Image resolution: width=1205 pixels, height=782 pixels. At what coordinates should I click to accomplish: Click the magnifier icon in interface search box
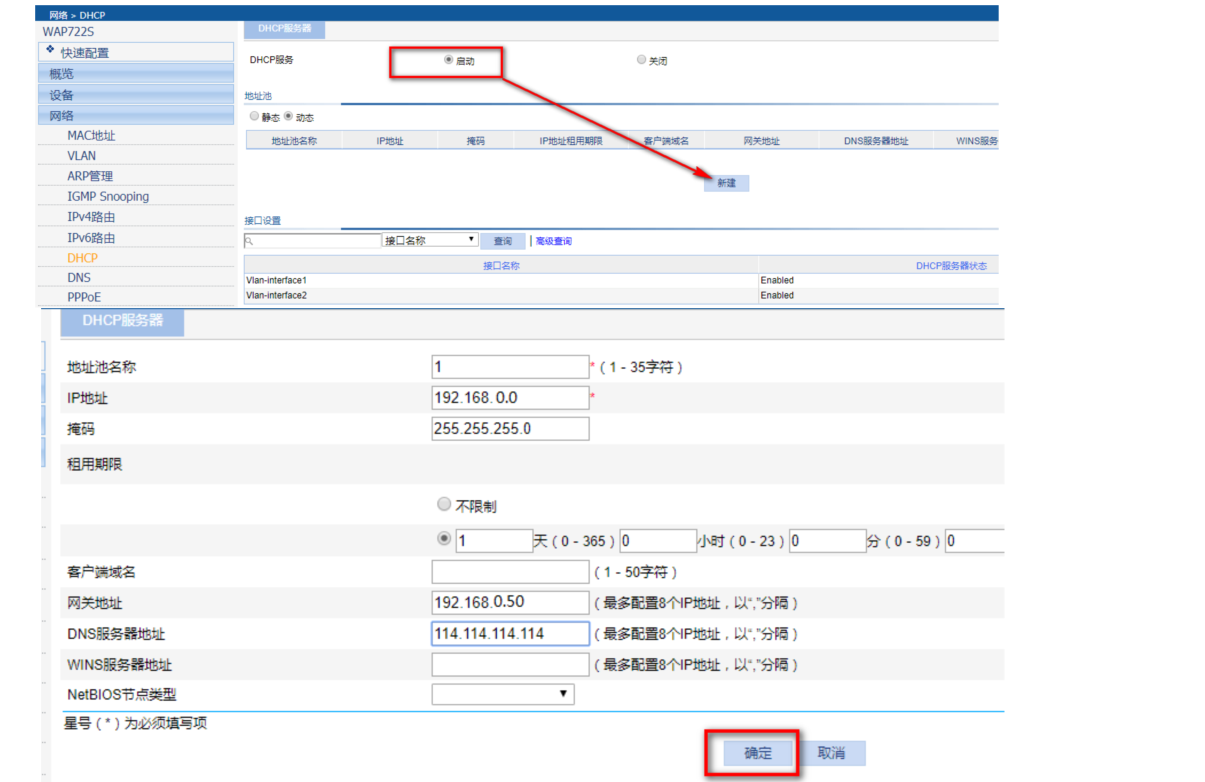coord(250,241)
